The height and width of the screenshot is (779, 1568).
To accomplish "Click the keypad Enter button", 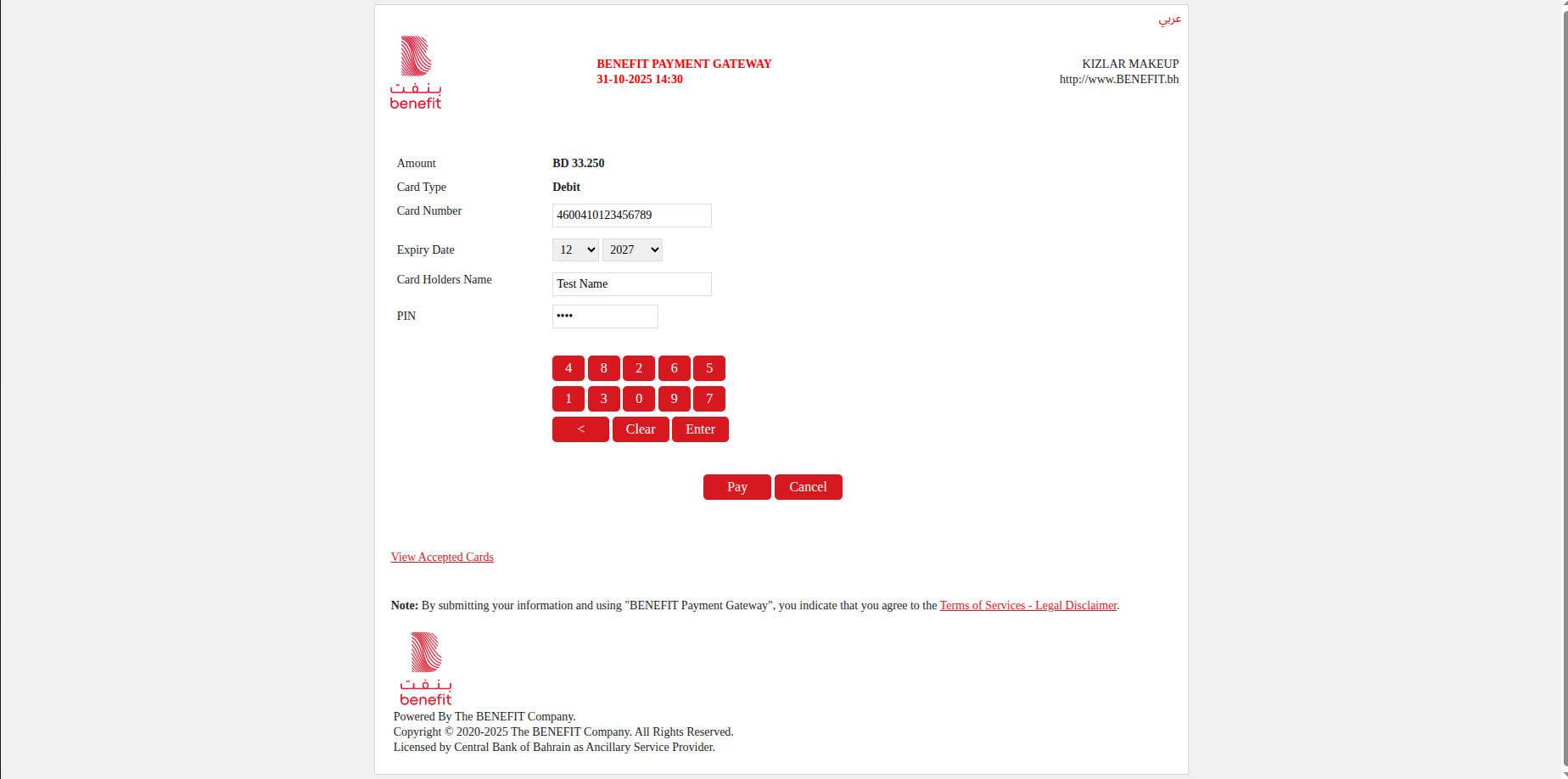I will pyautogui.click(x=700, y=429).
